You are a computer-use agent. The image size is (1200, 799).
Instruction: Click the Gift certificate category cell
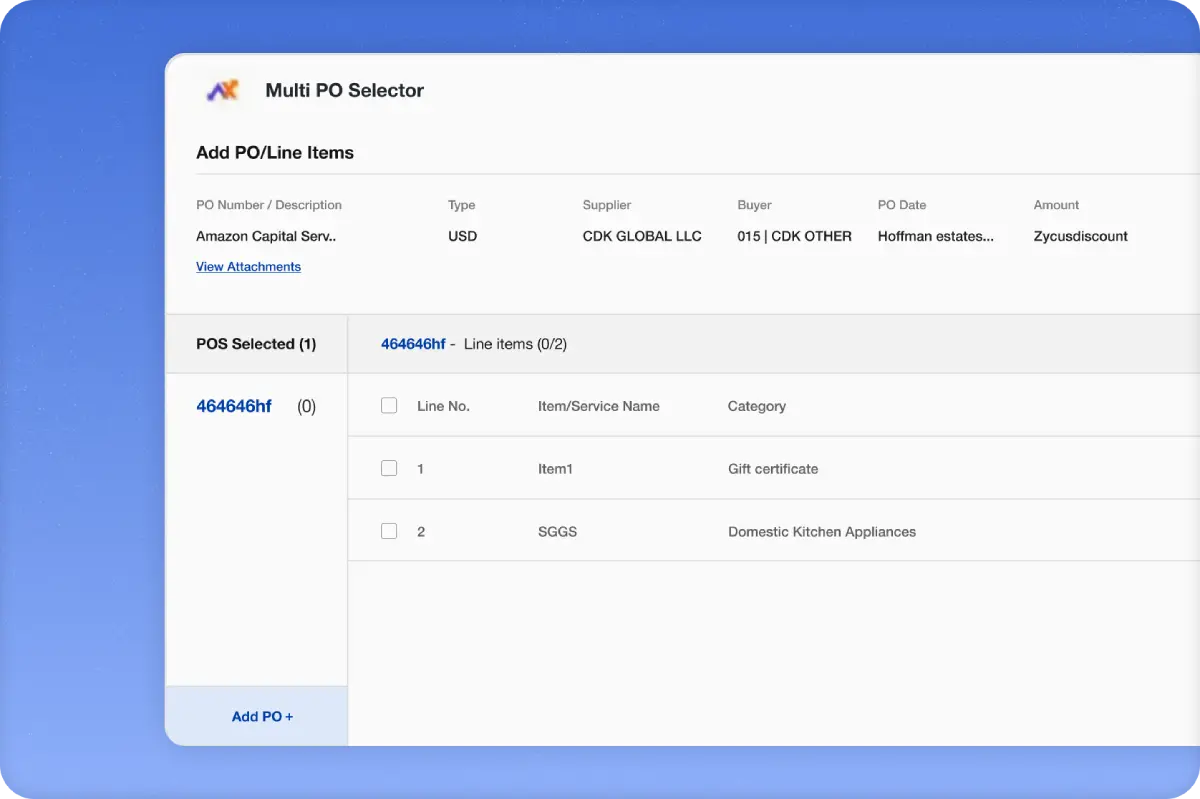pyautogui.click(x=772, y=469)
